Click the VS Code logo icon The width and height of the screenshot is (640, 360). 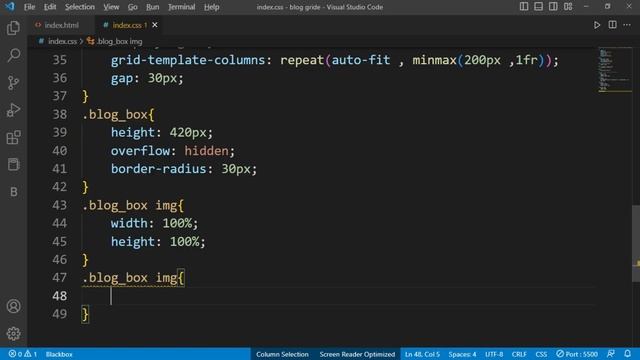coord(9,7)
